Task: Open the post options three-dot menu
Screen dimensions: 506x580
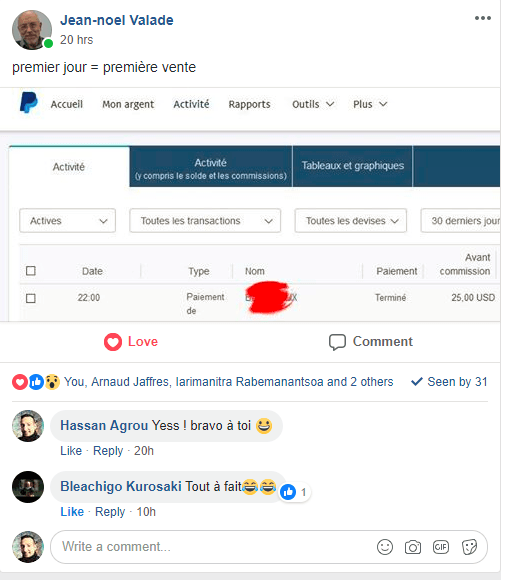Action: tap(483, 18)
